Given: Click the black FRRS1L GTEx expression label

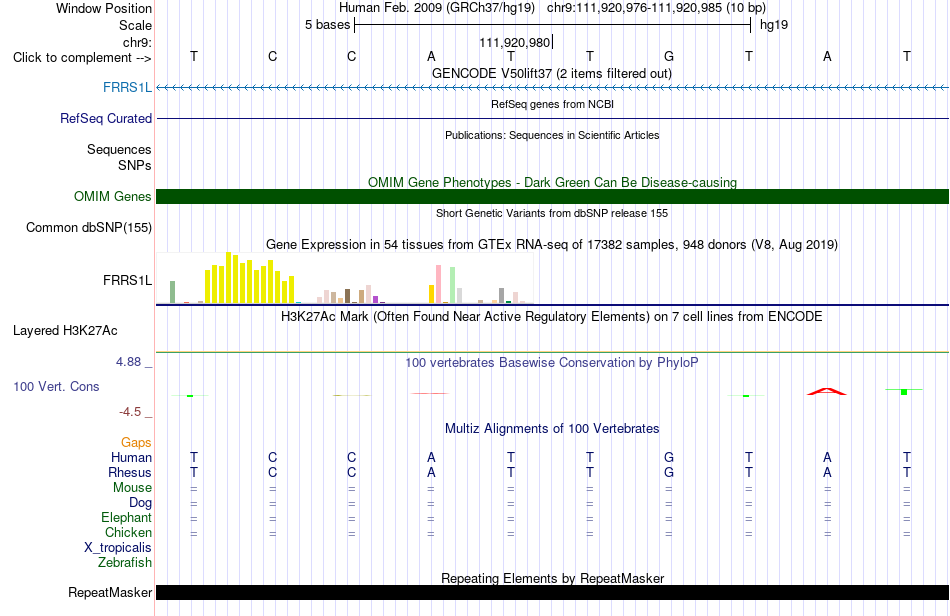Looking at the screenshot, I should [x=127, y=280].
